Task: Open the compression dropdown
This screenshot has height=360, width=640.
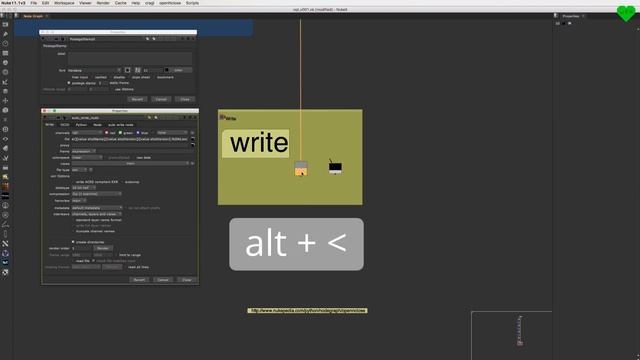Action: [x=97, y=194]
